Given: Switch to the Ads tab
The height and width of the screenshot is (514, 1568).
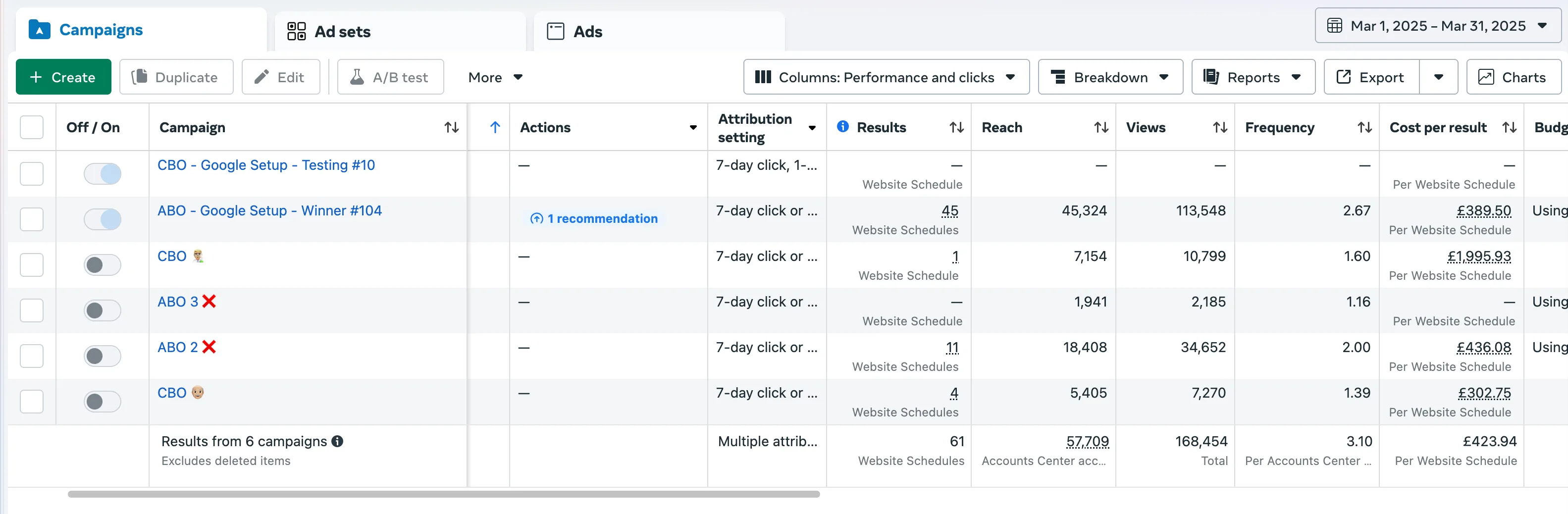Looking at the screenshot, I should [587, 32].
